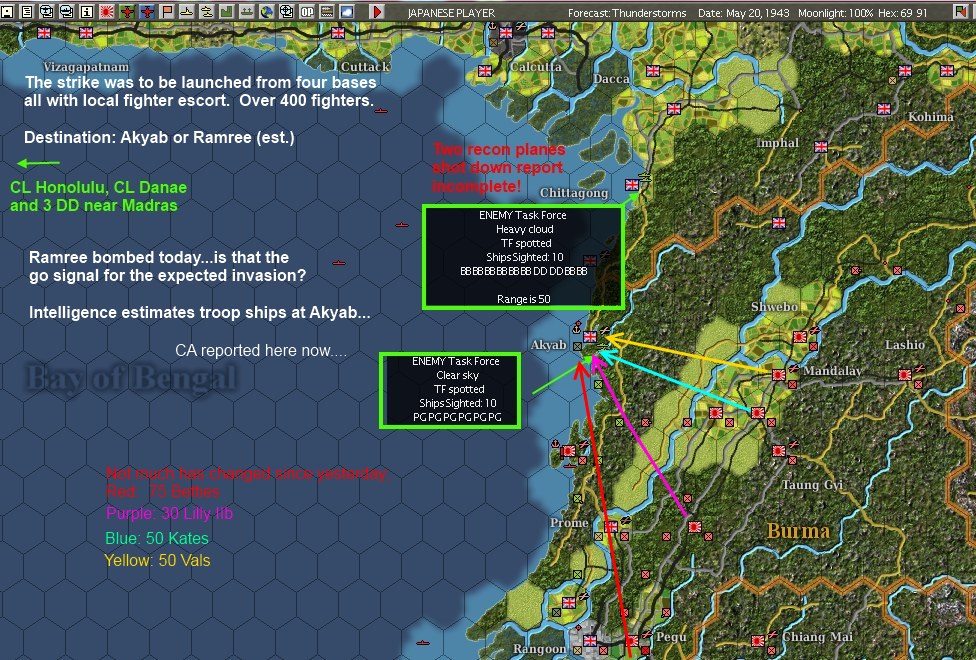Select the red flag objectives icon

tap(165, 10)
